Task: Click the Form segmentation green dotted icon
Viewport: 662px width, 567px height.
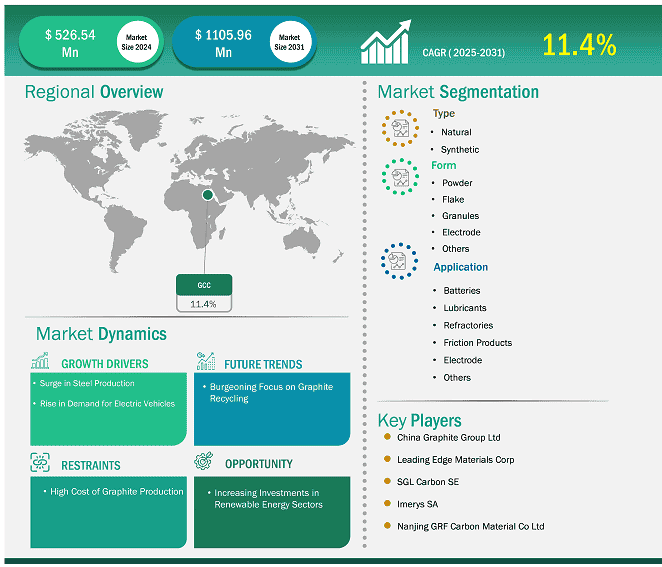Action: click(x=400, y=177)
